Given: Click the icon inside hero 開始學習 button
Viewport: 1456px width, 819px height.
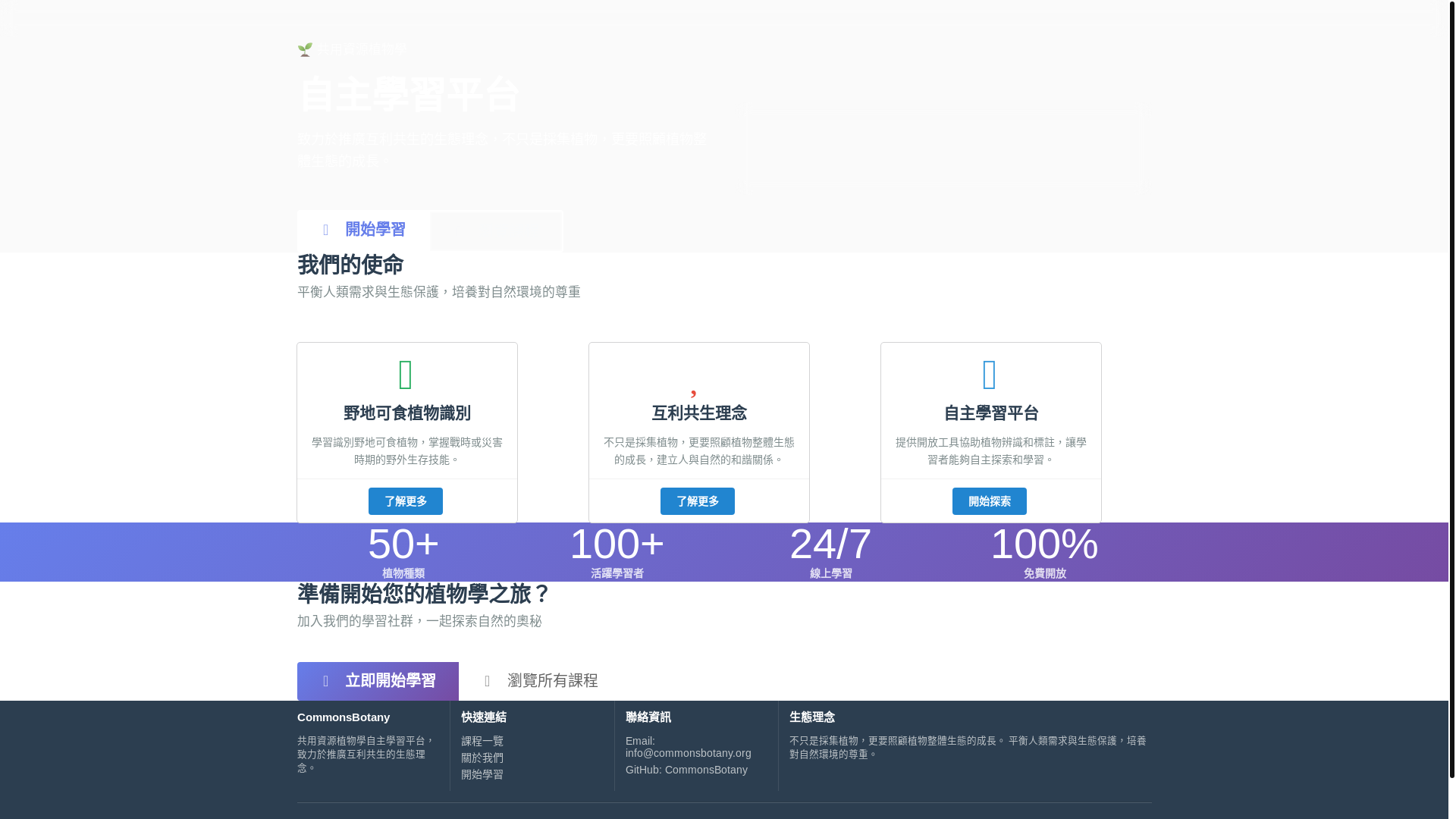Looking at the screenshot, I should (326, 230).
